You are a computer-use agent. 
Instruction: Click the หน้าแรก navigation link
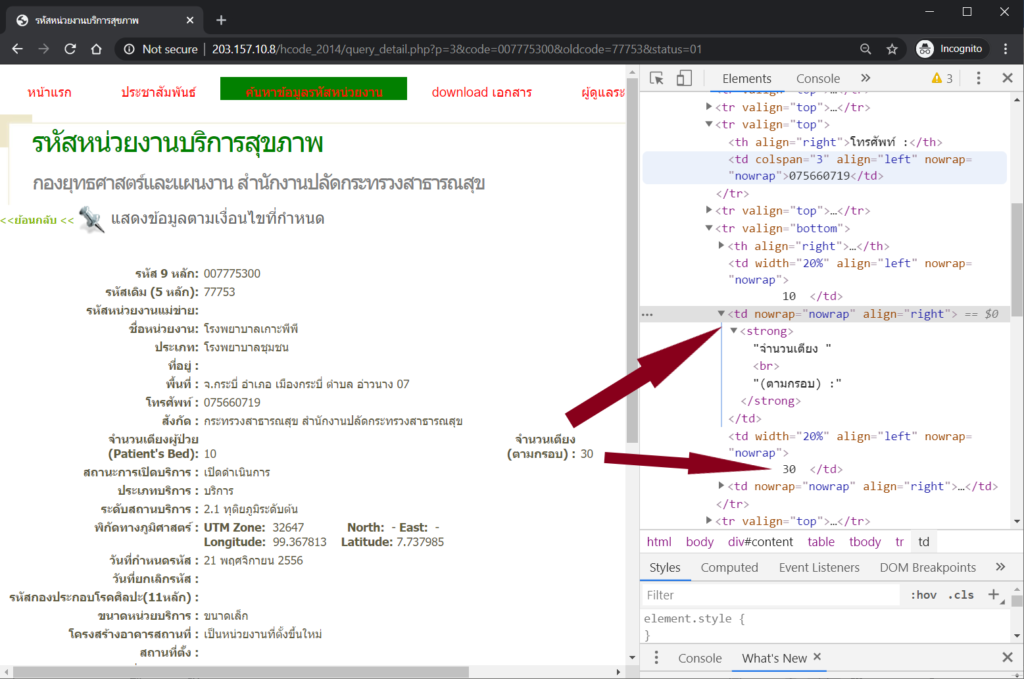pos(49,92)
